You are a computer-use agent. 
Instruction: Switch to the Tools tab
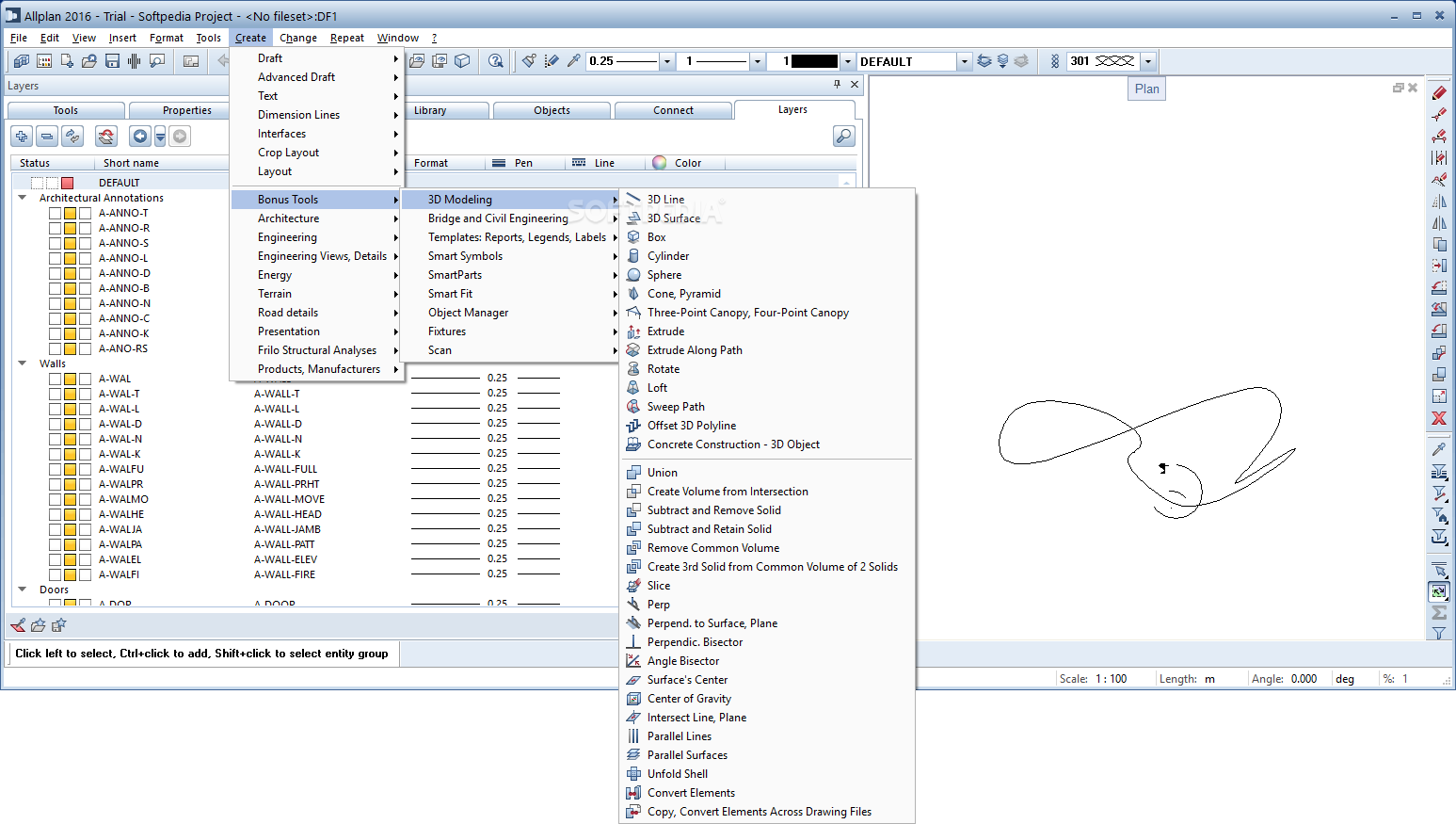click(66, 110)
